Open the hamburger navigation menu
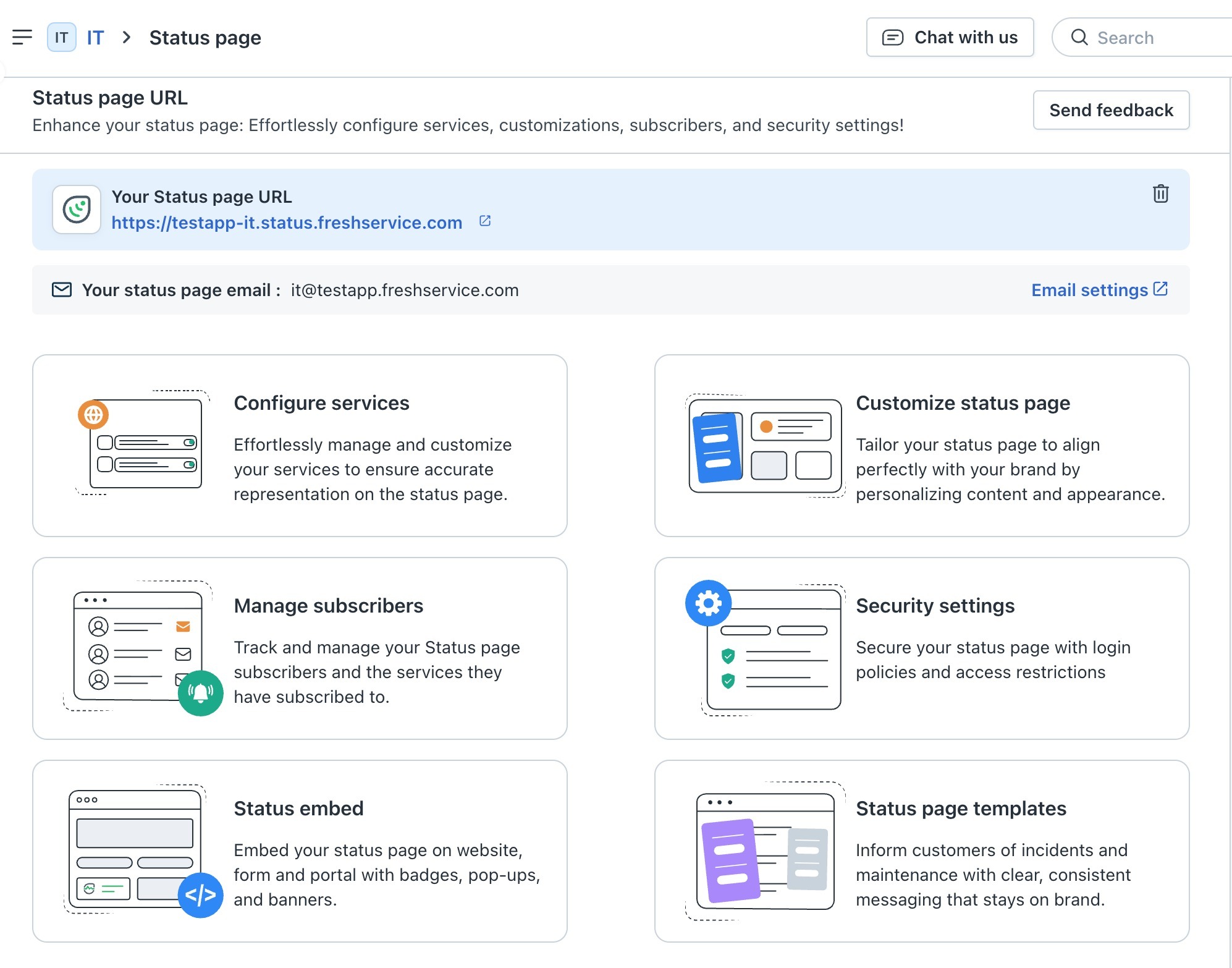Image resolution: width=1232 pixels, height=968 pixels. [22, 37]
